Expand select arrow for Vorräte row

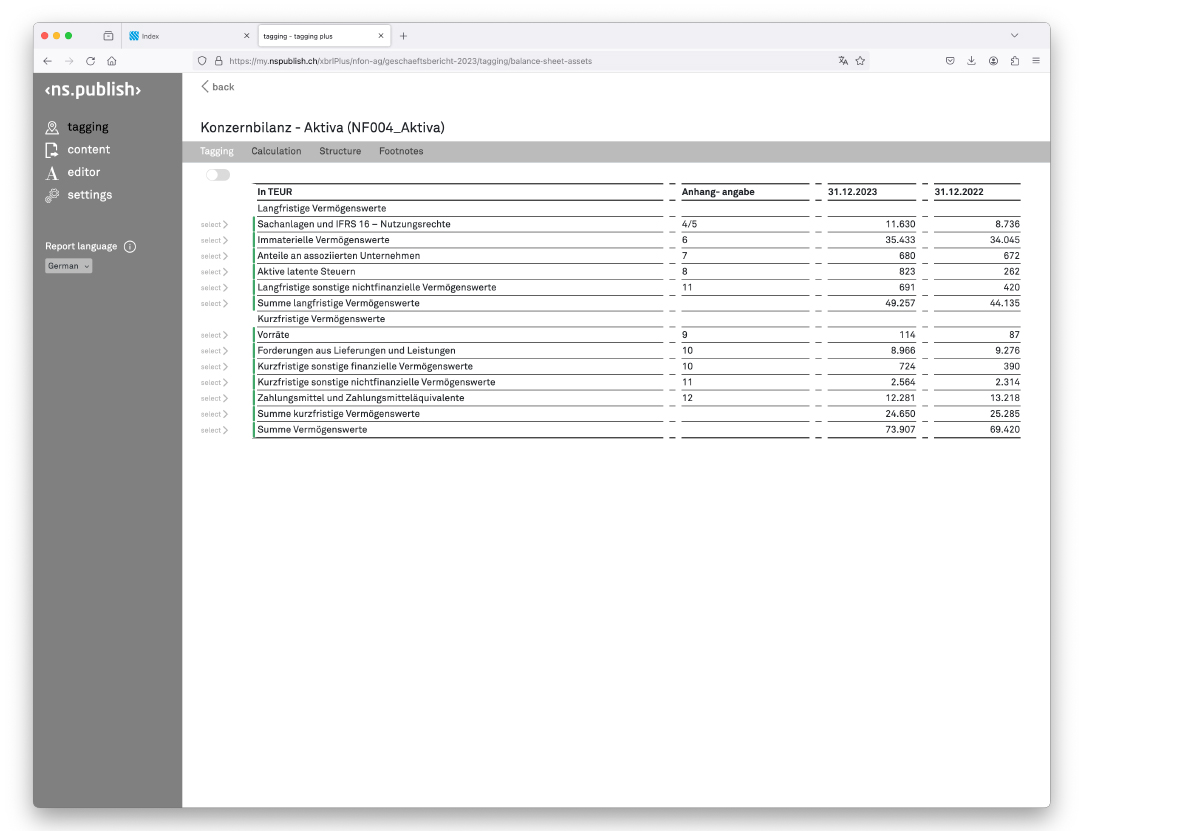[214, 335]
